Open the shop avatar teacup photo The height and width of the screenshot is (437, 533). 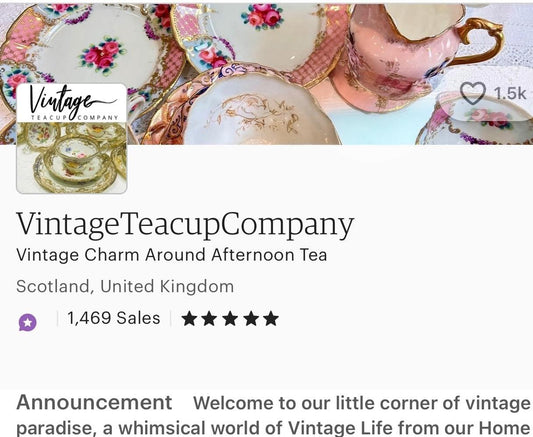point(72,158)
